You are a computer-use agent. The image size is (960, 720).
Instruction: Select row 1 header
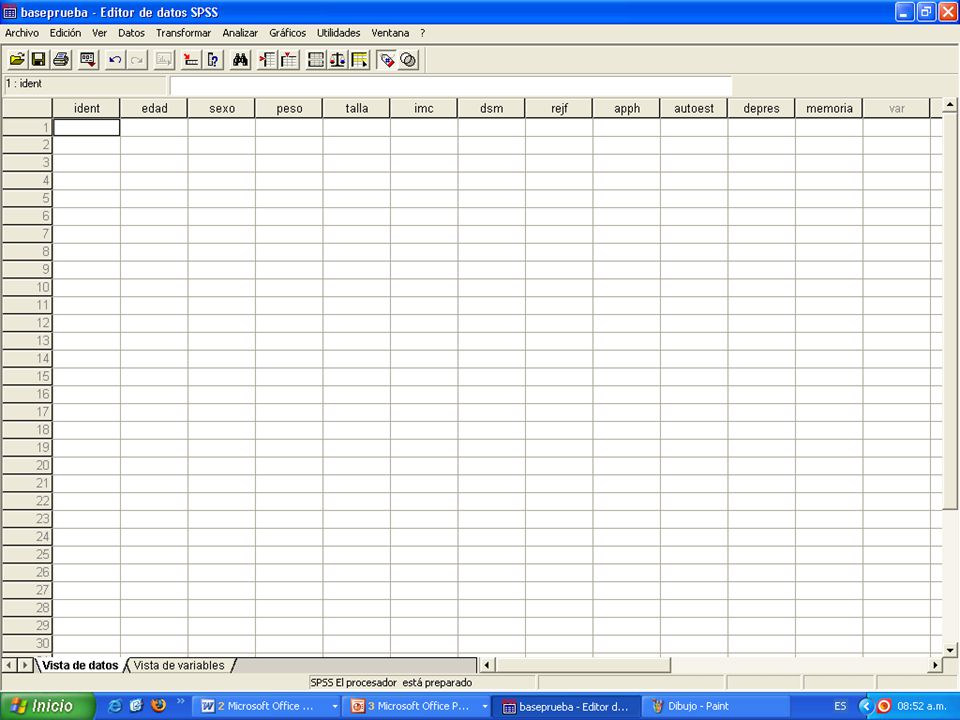[x=27, y=127]
